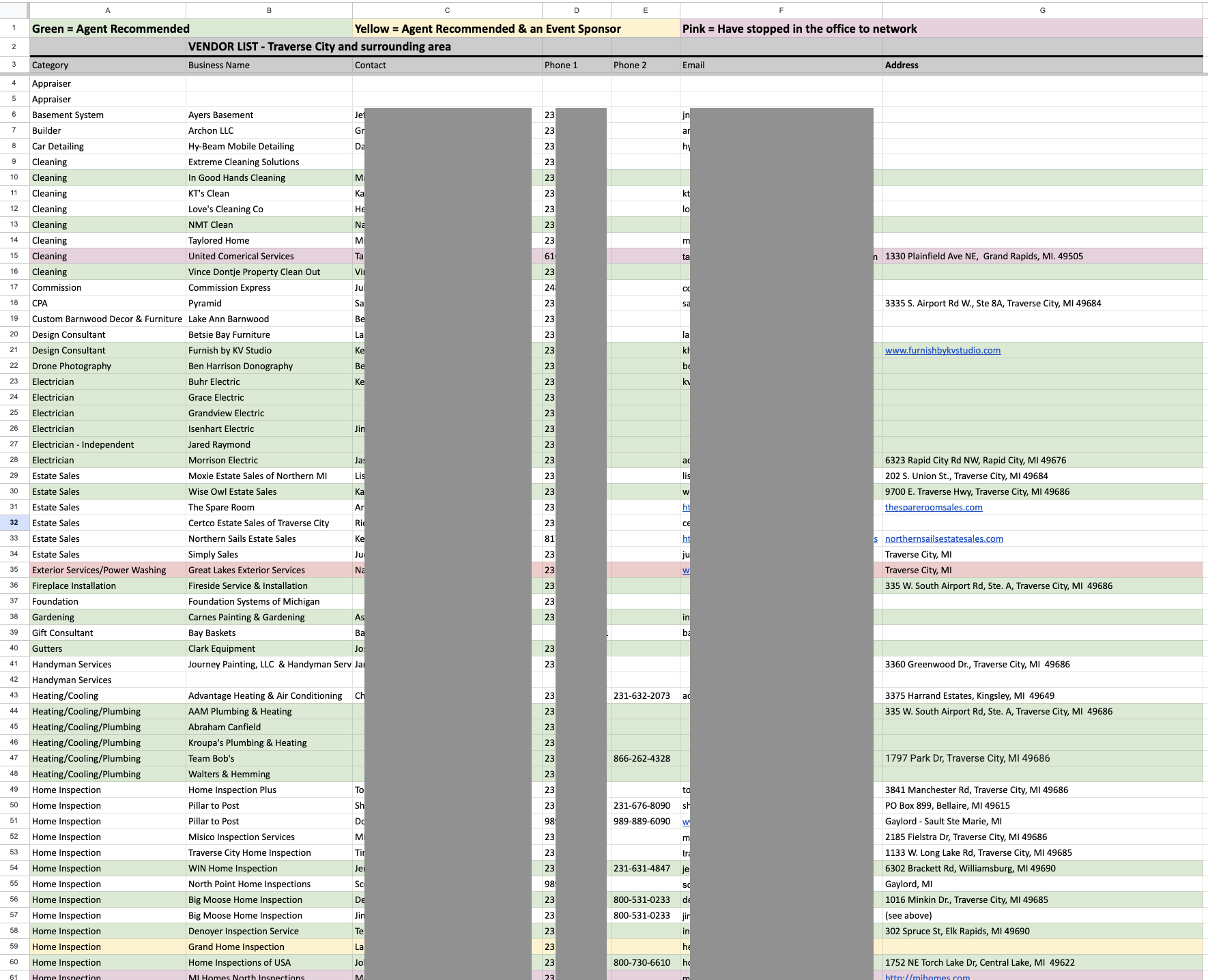Select column B header
Image resolution: width=1208 pixels, height=980 pixels.
pos(269,10)
